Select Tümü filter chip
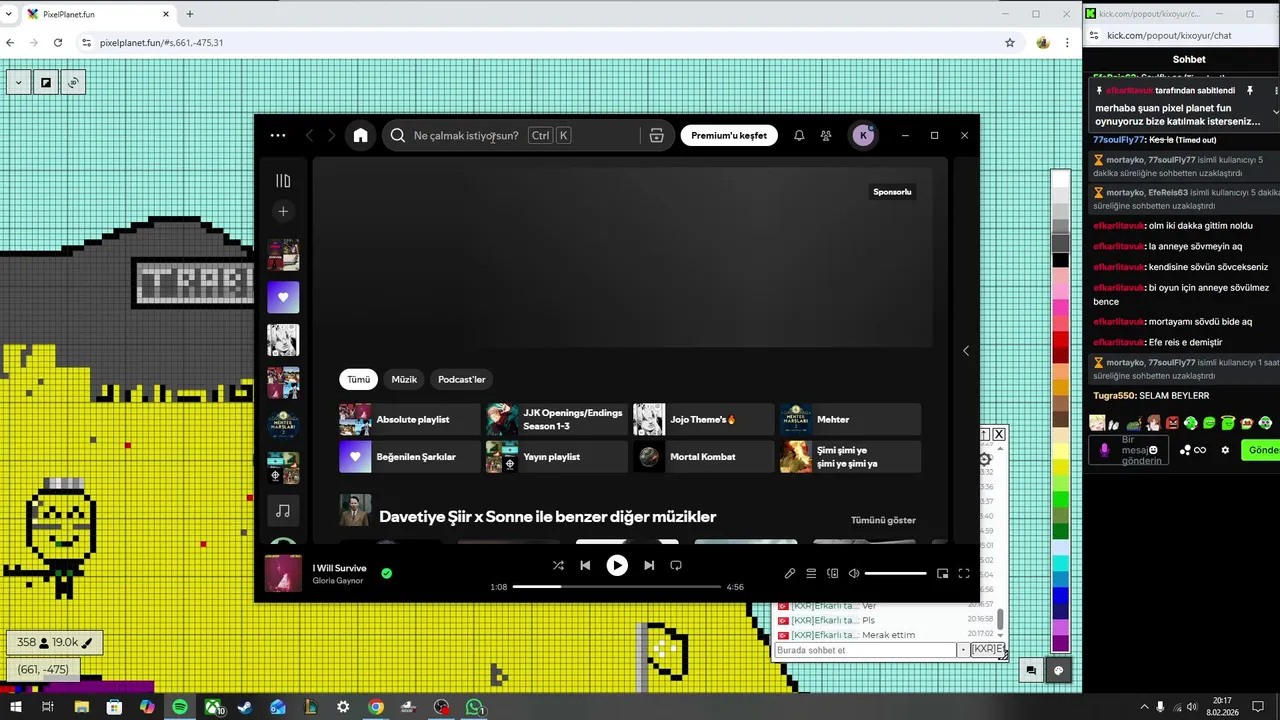This screenshot has width=1280, height=720. pos(358,379)
